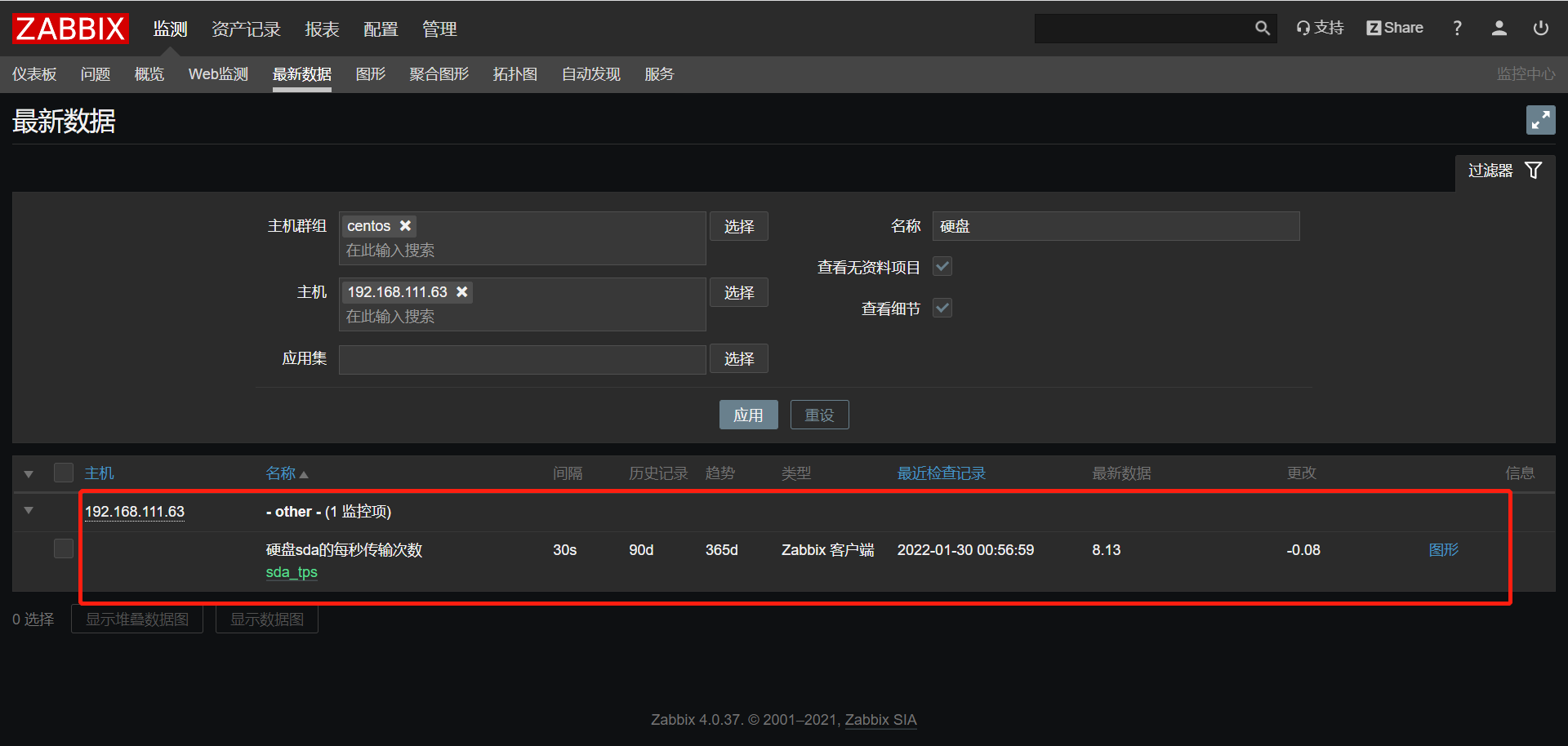Click the 应用集 input field

[523, 359]
